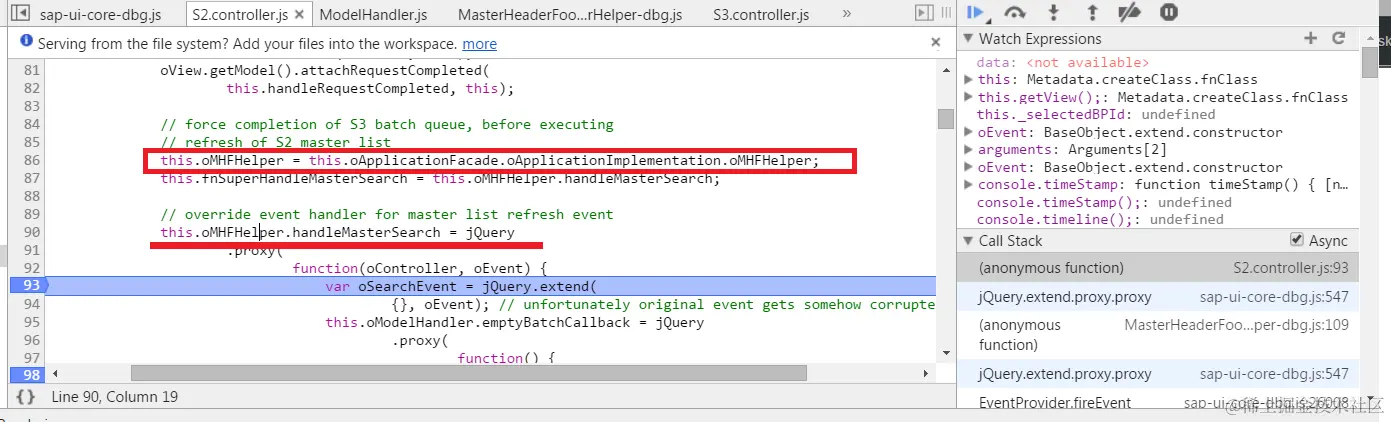Click 'Line 90, Column 19' status text
The height and width of the screenshot is (422, 1391).
[x=115, y=397]
